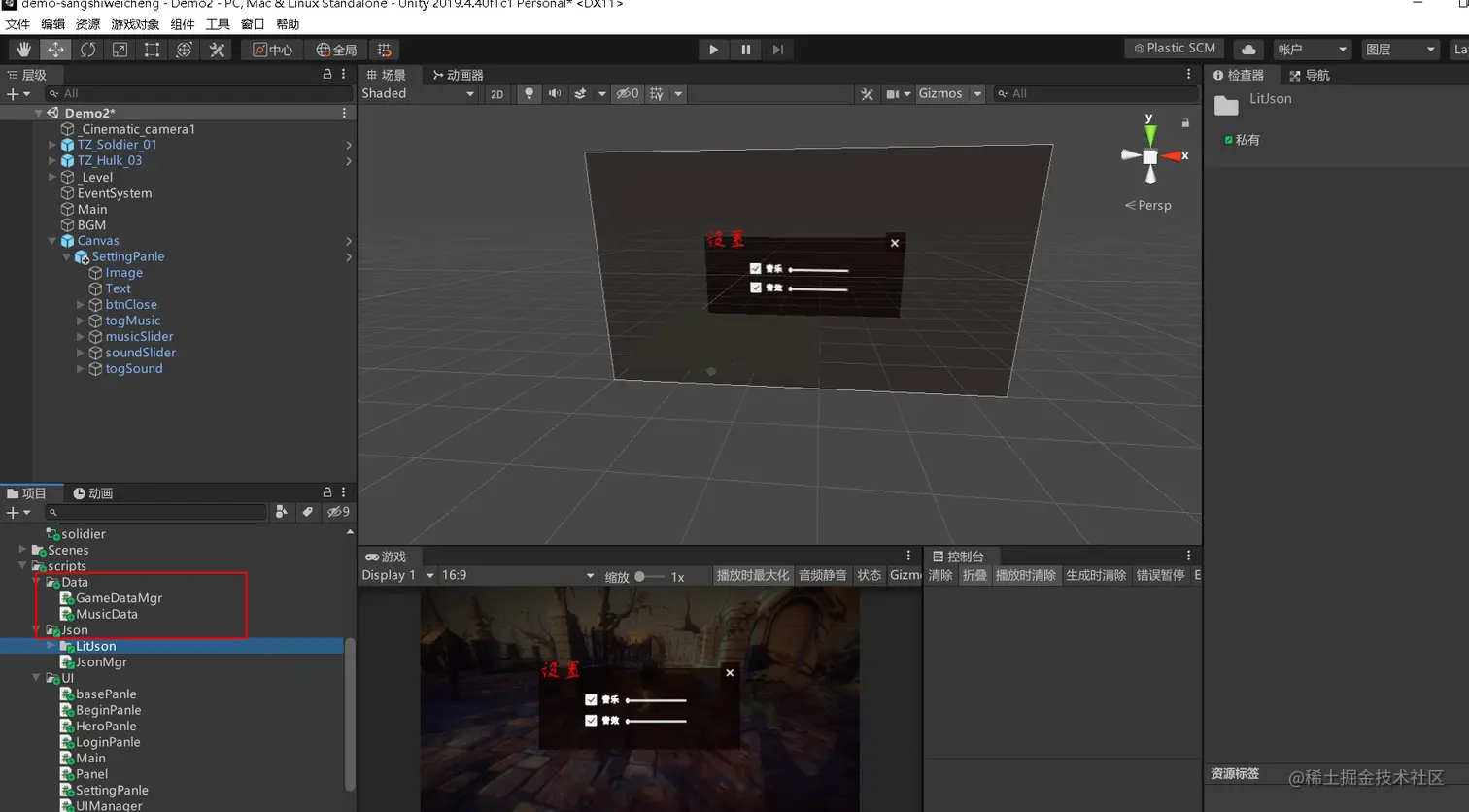Collapse the Canvas object

pyautogui.click(x=52, y=241)
